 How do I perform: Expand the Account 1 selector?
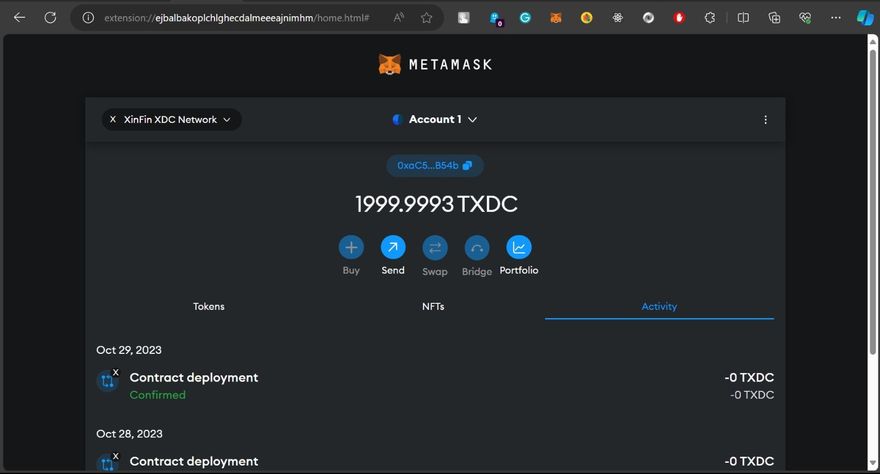coord(435,120)
